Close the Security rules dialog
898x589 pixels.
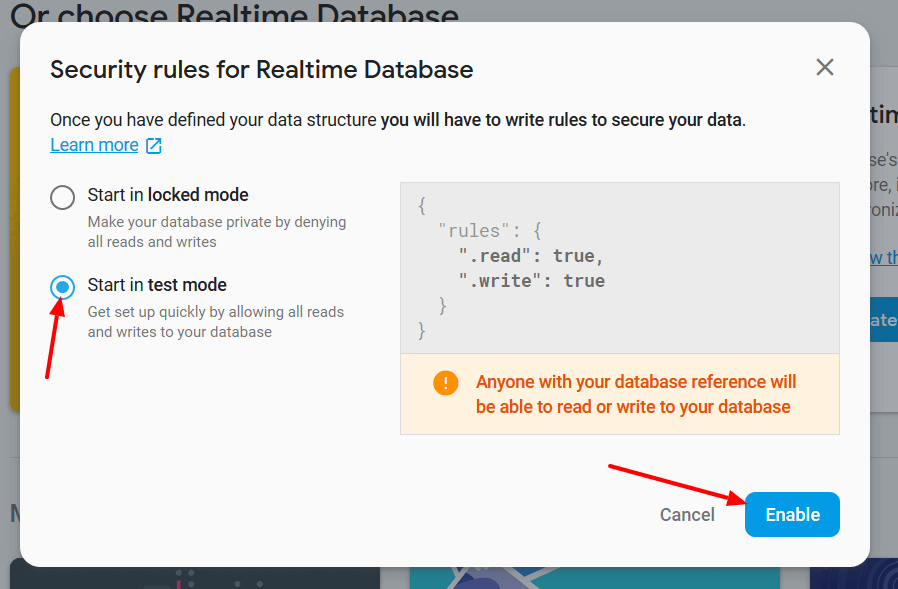[x=825, y=68]
